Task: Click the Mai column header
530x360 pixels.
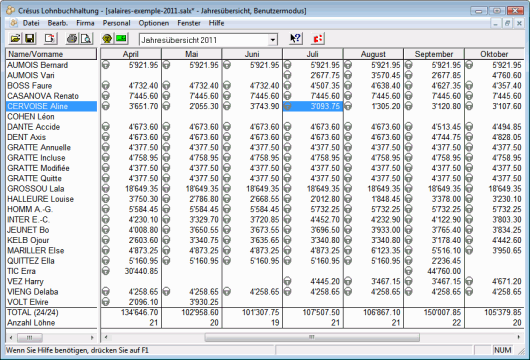Action: click(192, 54)
